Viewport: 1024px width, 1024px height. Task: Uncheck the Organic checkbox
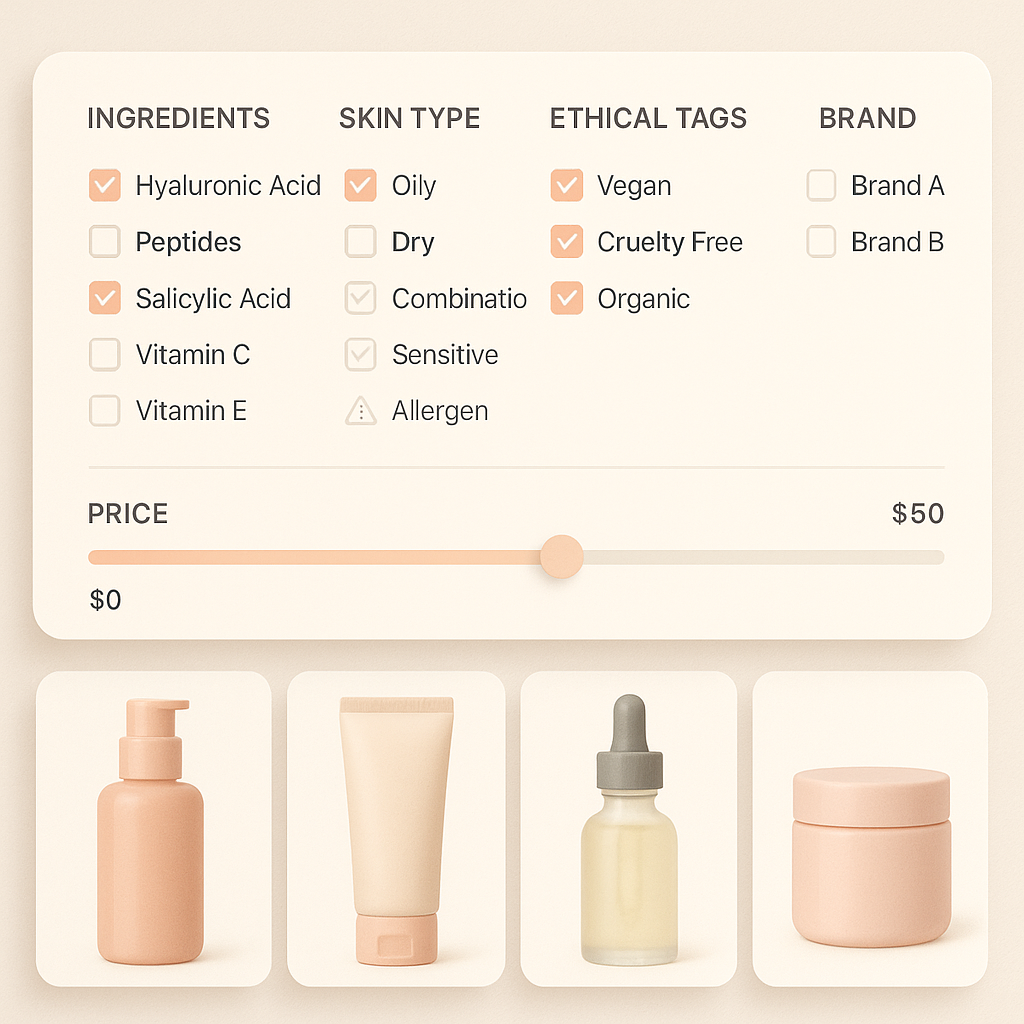click(566, 299)
